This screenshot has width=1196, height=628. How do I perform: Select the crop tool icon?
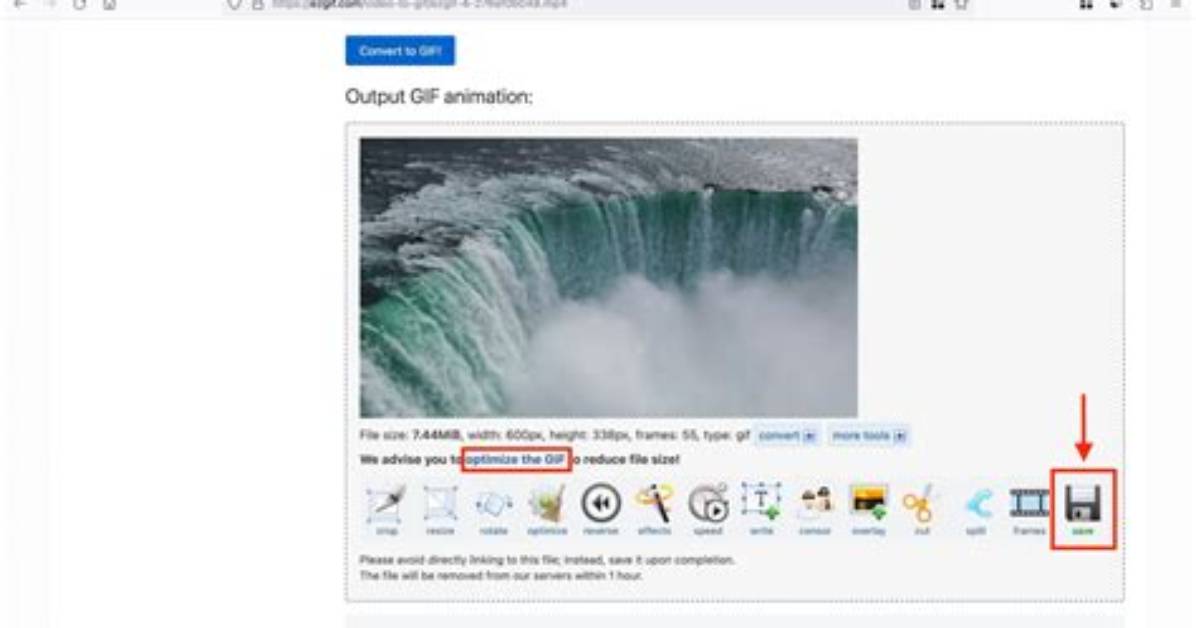point(387,510)
